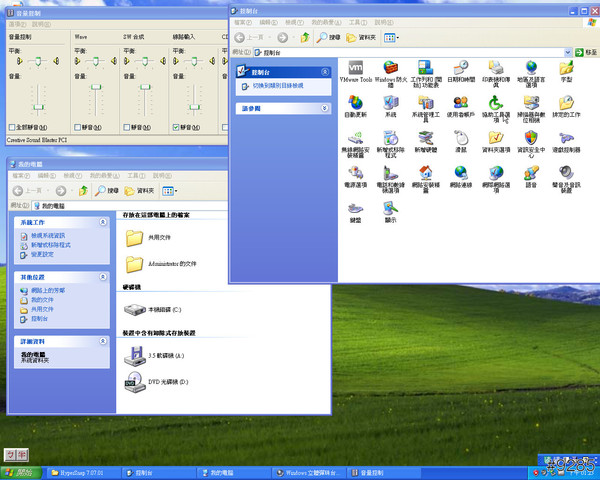Open the 鍵盤 (Keyboard) control panel icon
The image size is (600, 480).
[355, 207]
